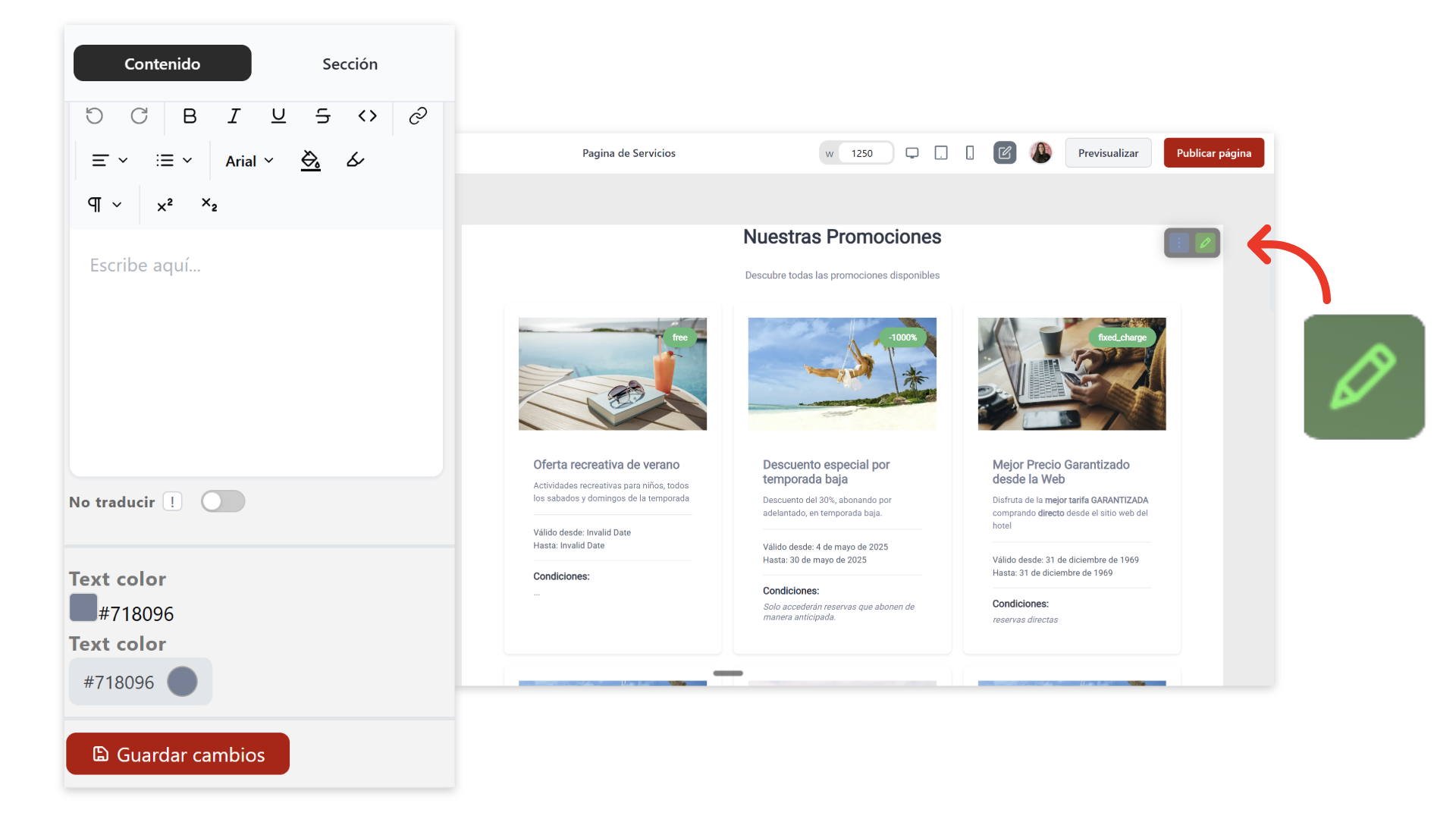Insert a hyperlink with link icon

(x=418, y=116)
